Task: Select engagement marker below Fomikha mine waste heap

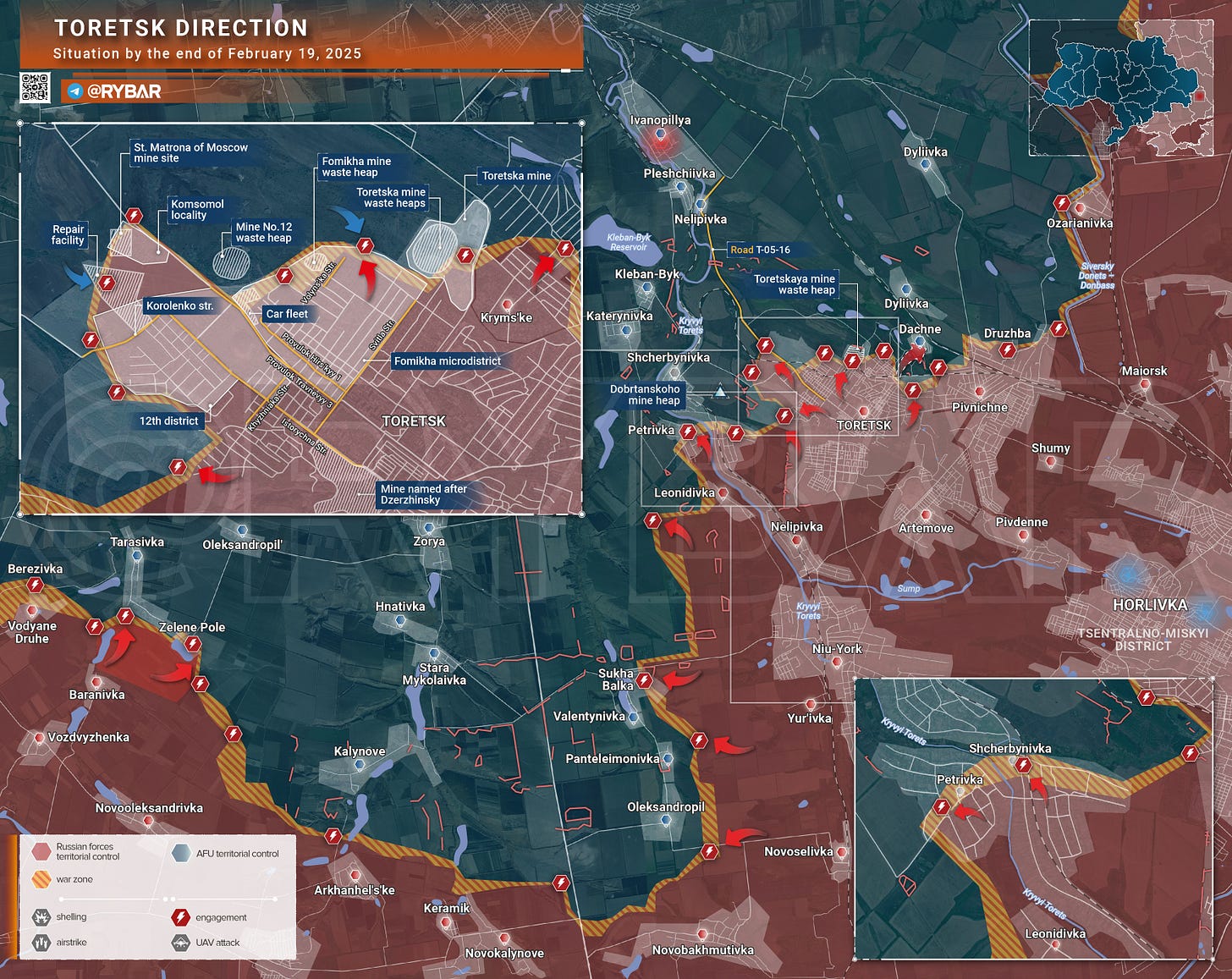Action: click(284, 276)
